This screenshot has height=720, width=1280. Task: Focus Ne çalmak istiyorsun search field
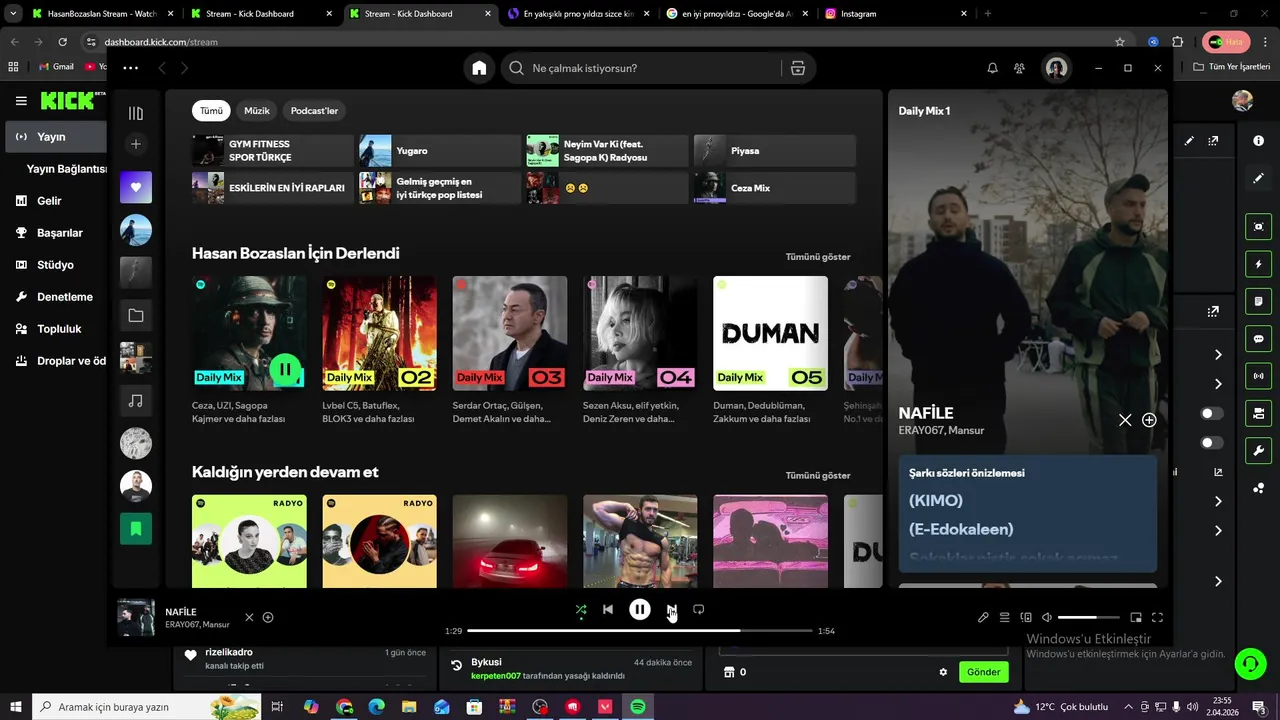pyautogui.click(x=640, y=68)
